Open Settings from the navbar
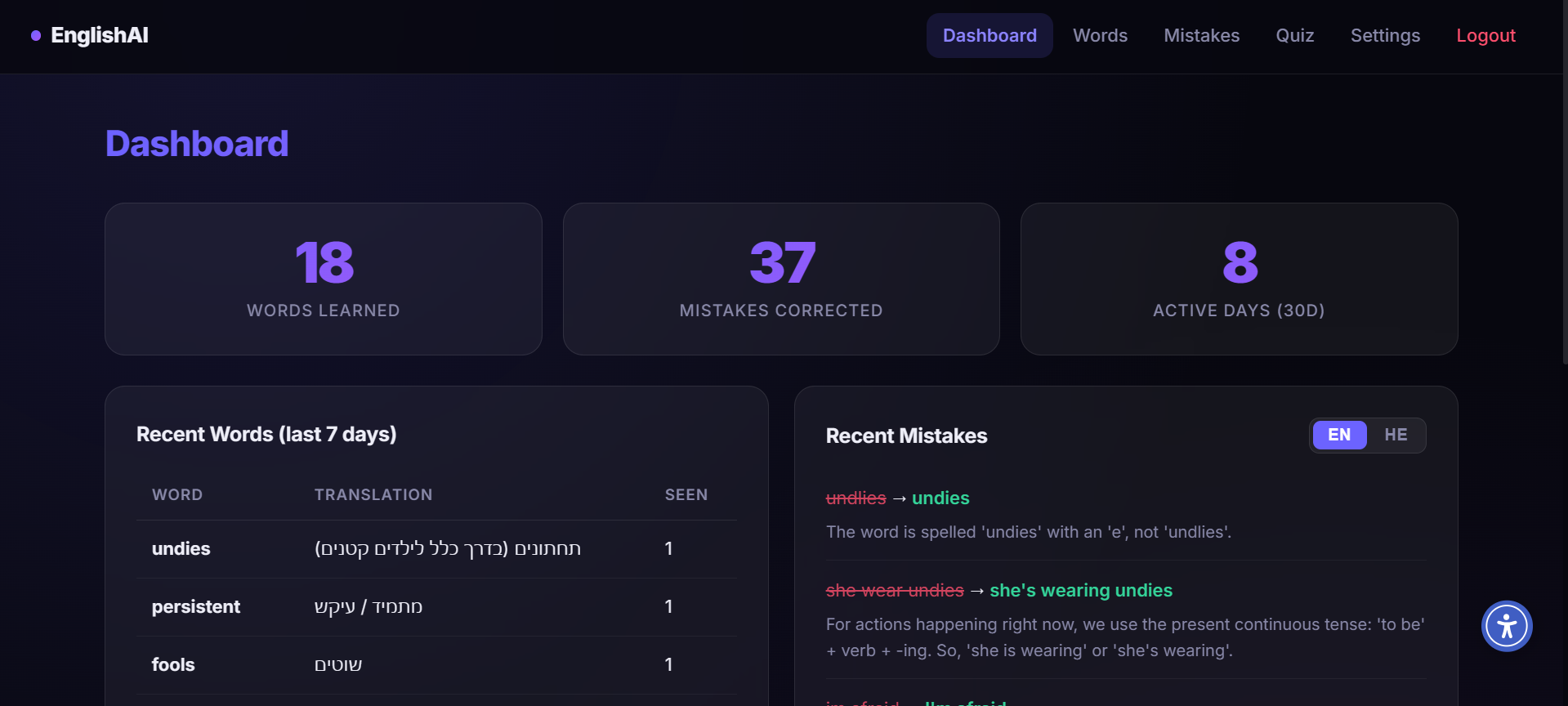The width and height of the screenshot is (1568, 706). click(1384, 36)
